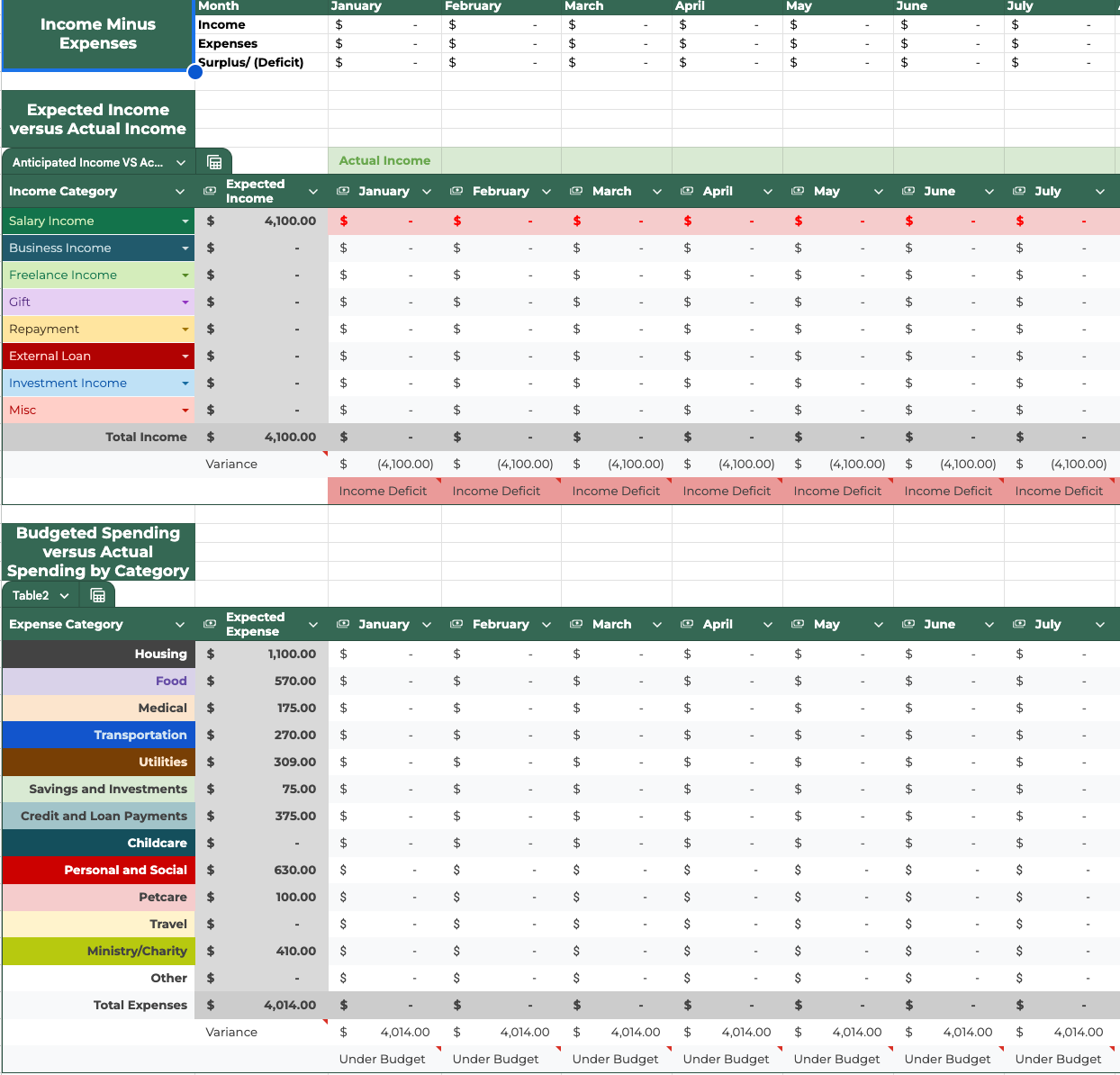
Task: Select the Total Expenses expected amount cell
Action: [261, 1005]
